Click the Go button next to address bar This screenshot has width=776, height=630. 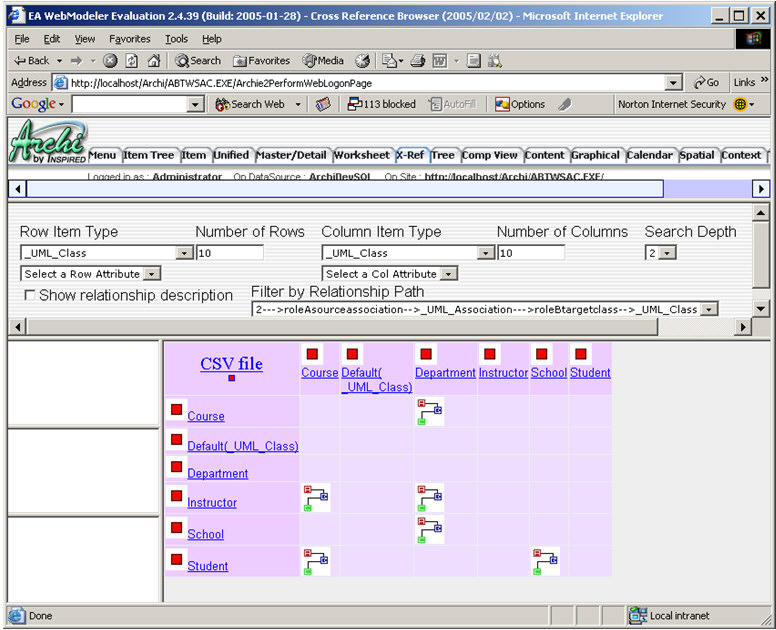click(x=707, y=83)
